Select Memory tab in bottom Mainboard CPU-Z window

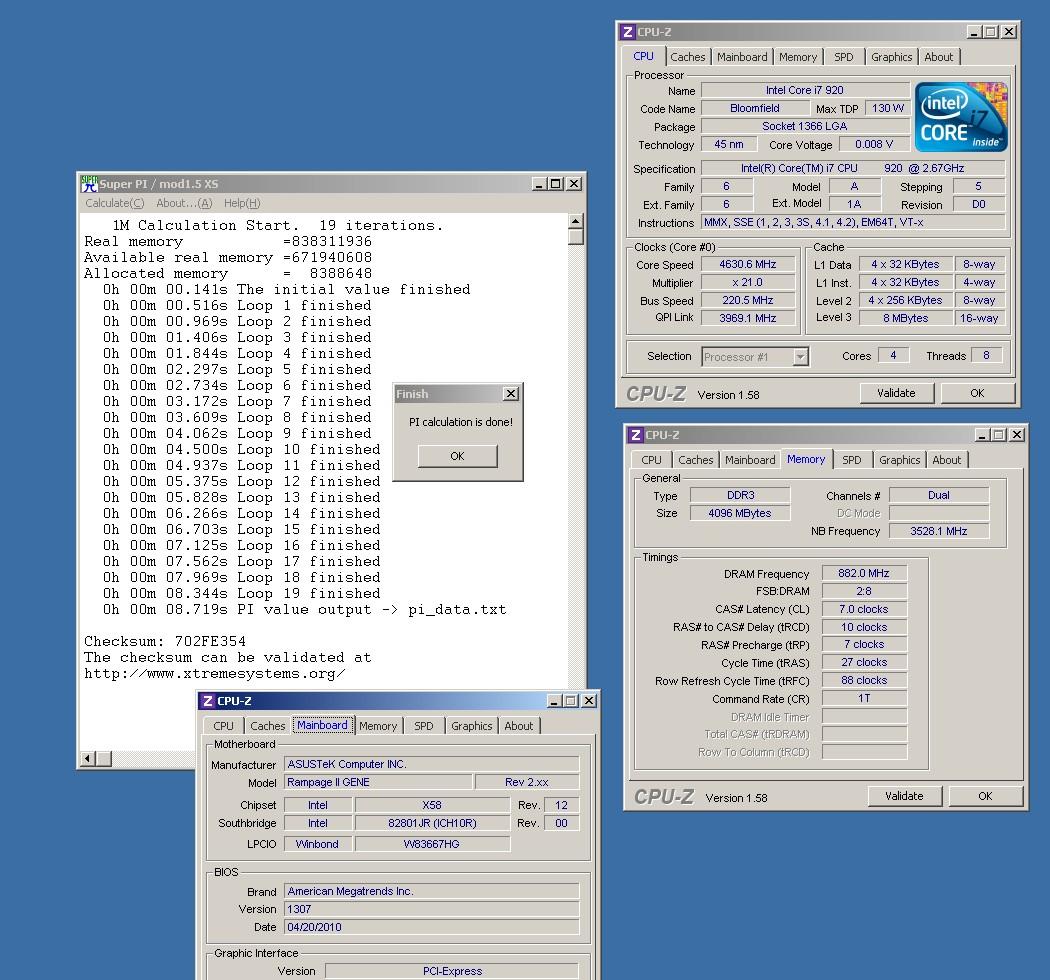coord(378,726)
